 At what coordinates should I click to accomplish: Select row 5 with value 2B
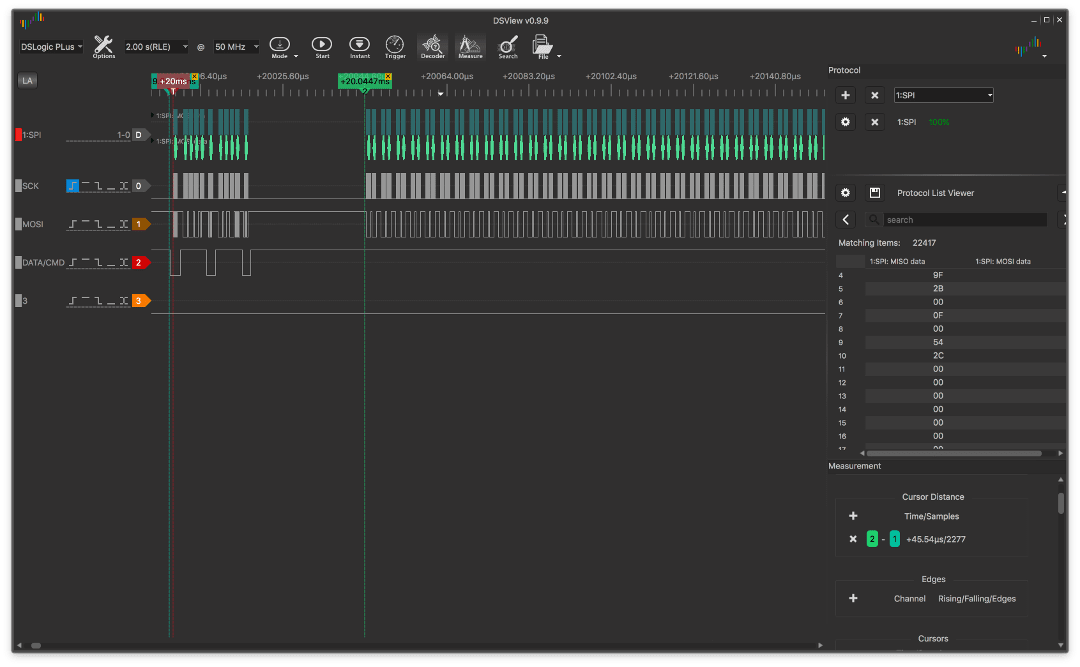tap(951, 289)
